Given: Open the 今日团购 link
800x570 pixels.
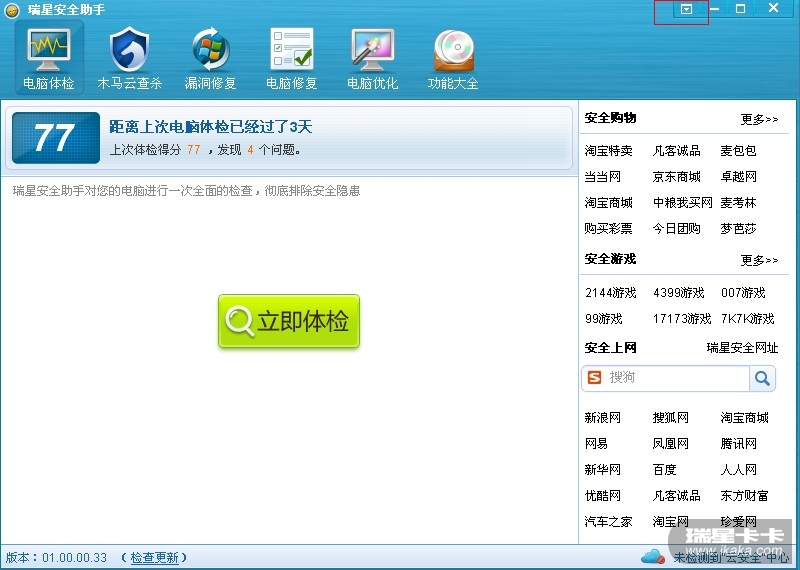Looking at the screenshot, I should click(x=677, y=229).
